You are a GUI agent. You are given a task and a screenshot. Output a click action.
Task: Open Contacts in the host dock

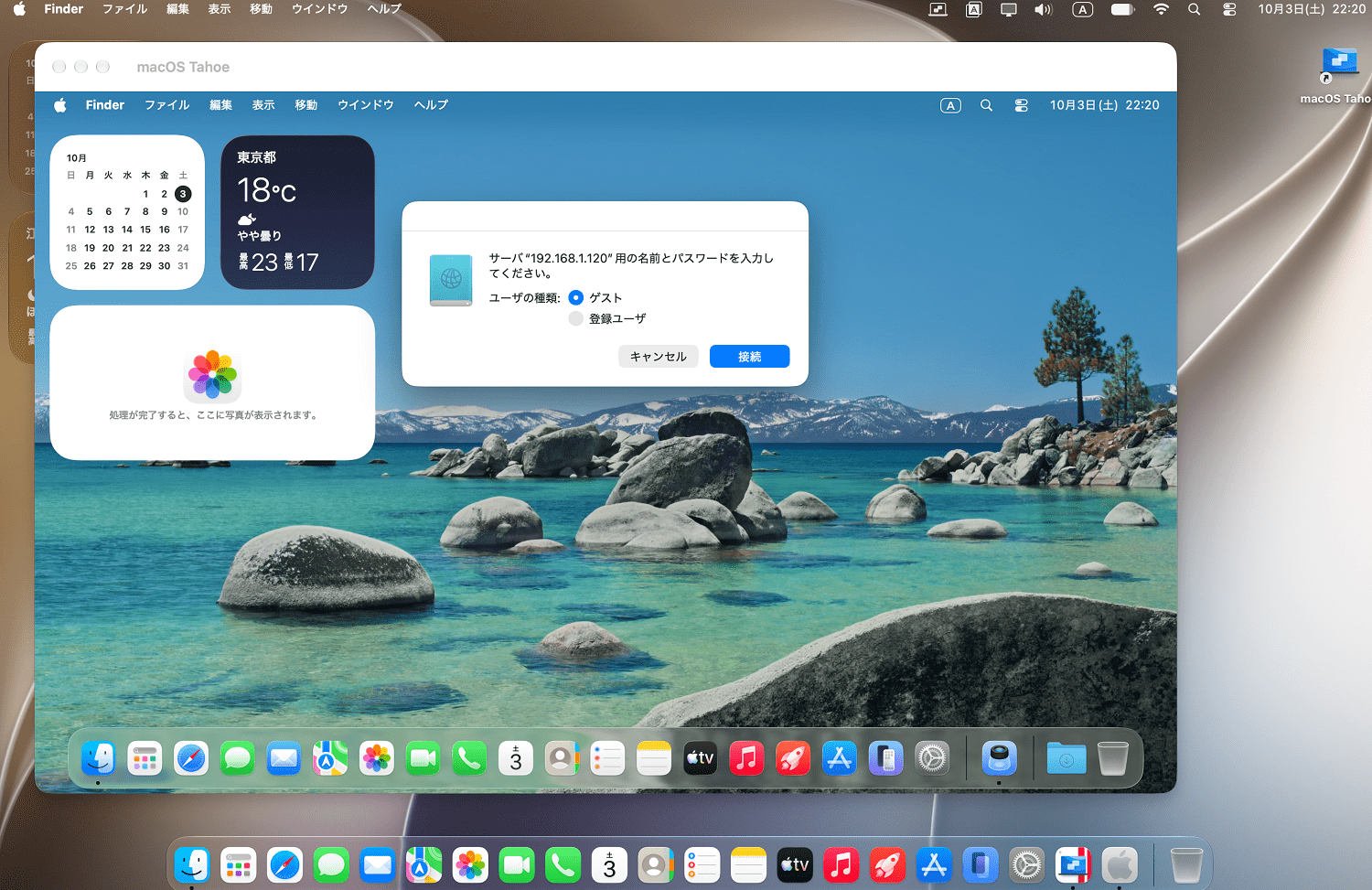click(655, 864)
